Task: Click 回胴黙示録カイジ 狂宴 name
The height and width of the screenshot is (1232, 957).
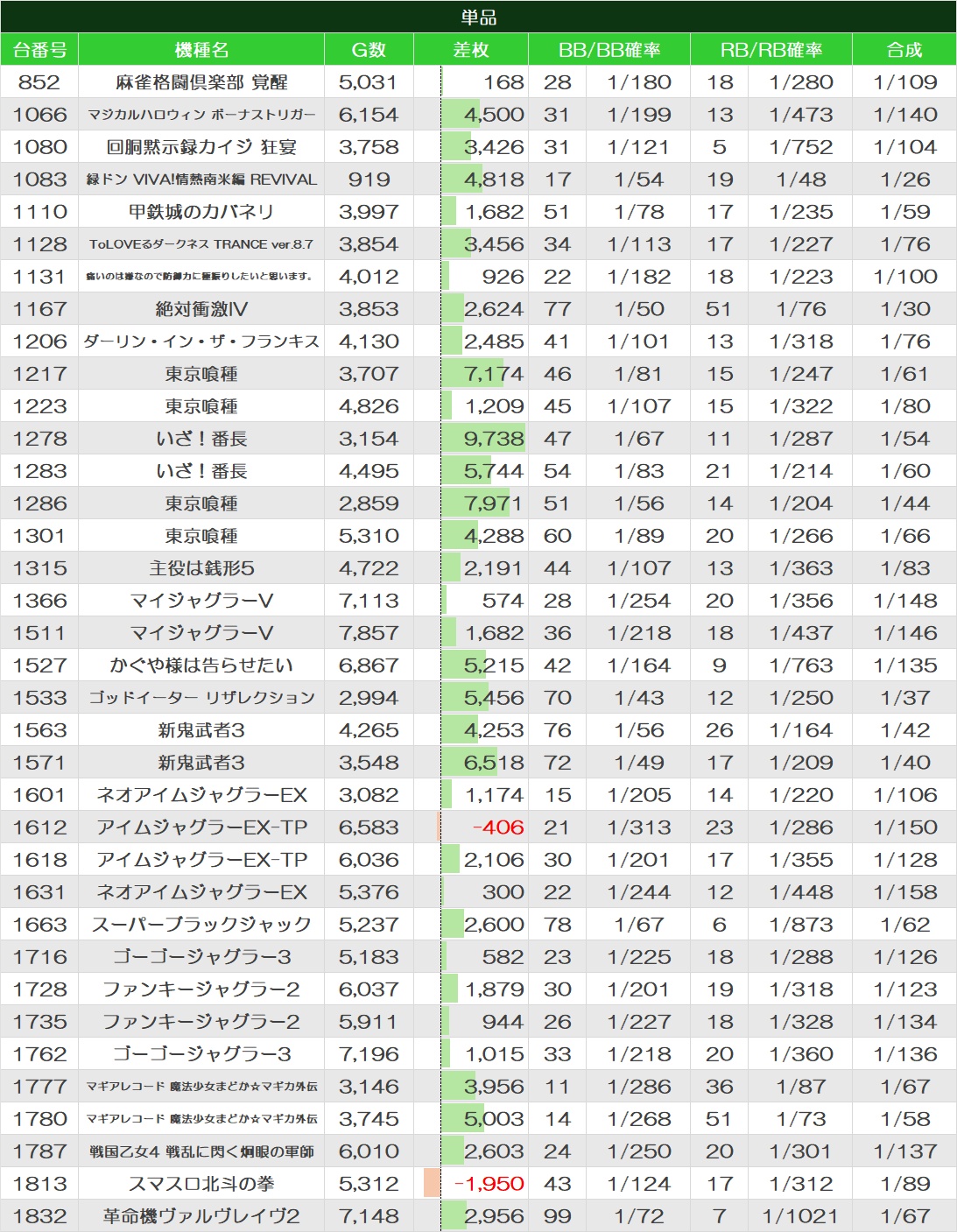Action: 201,147
